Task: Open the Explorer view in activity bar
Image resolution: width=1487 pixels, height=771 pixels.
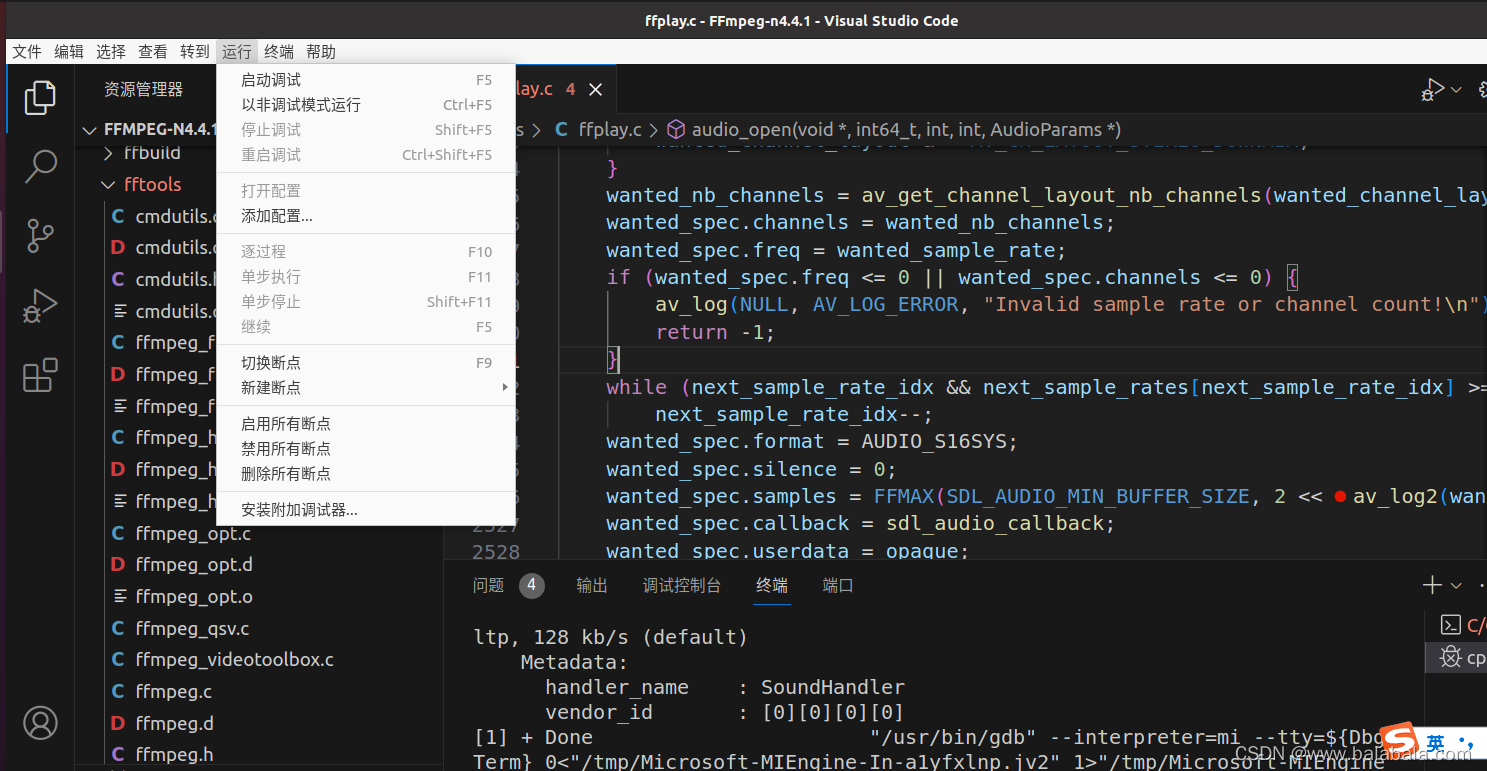Action: point(40,97)
